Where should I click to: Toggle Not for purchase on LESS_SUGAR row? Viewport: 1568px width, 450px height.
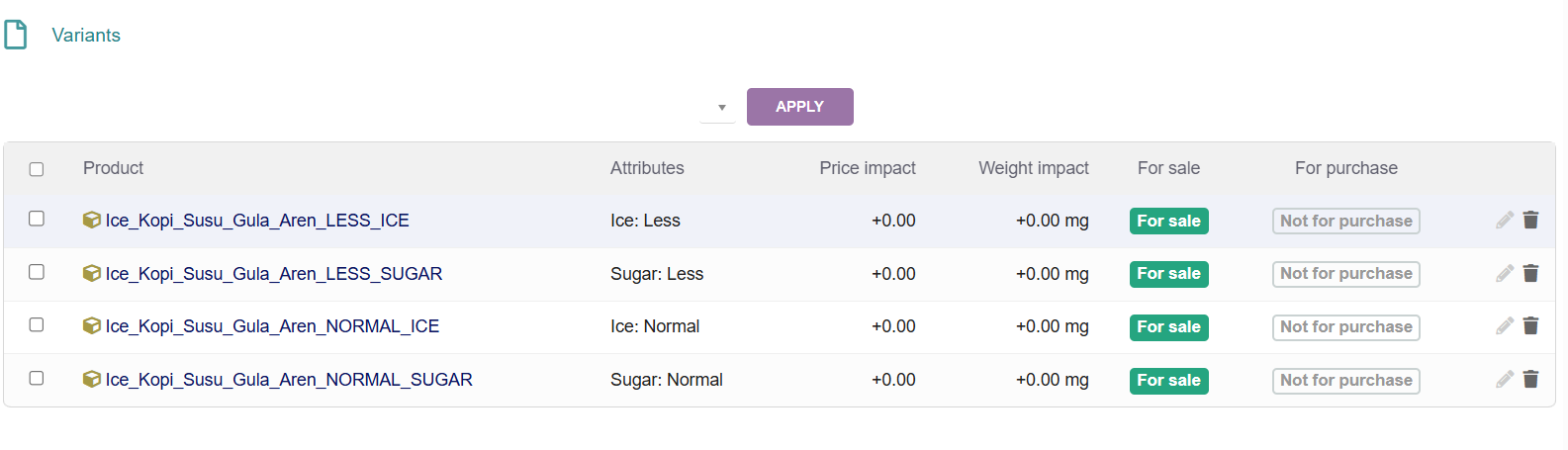click(1346, 274)
